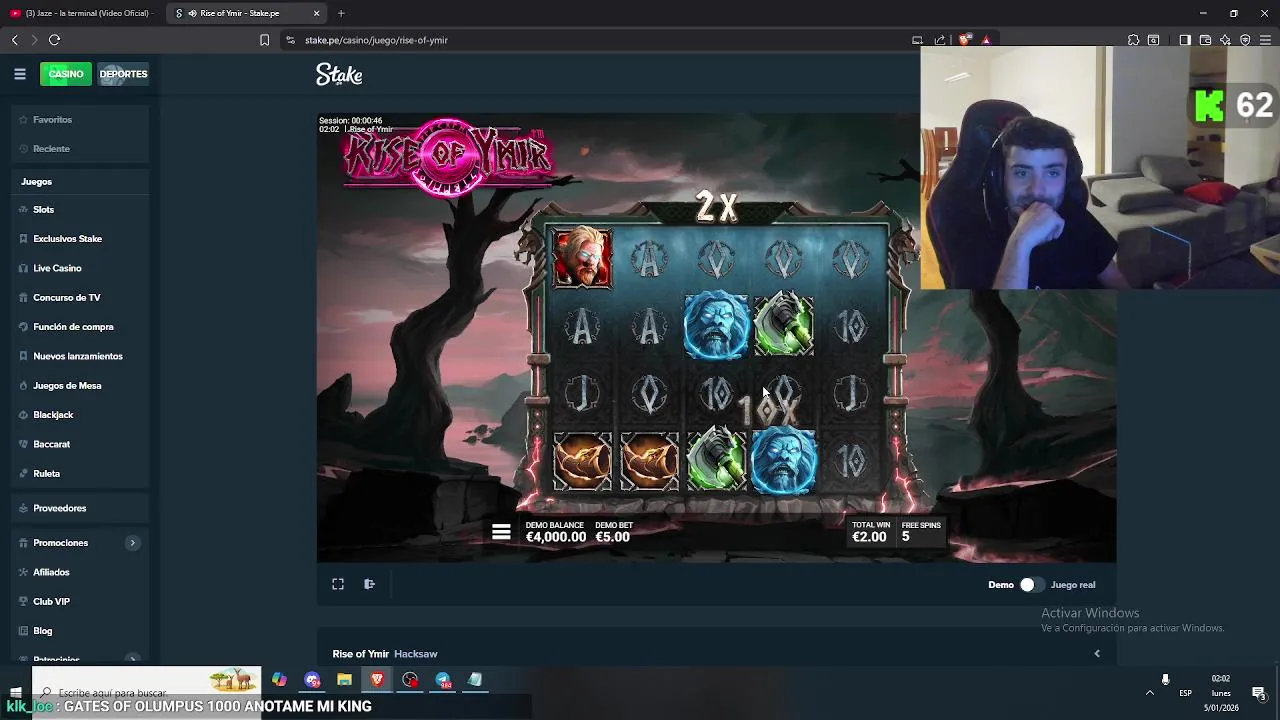The width and height of the screenshot is (1280, 720).
Task: Toggle the browser sidebar panel
Action: pos(1184,40)
